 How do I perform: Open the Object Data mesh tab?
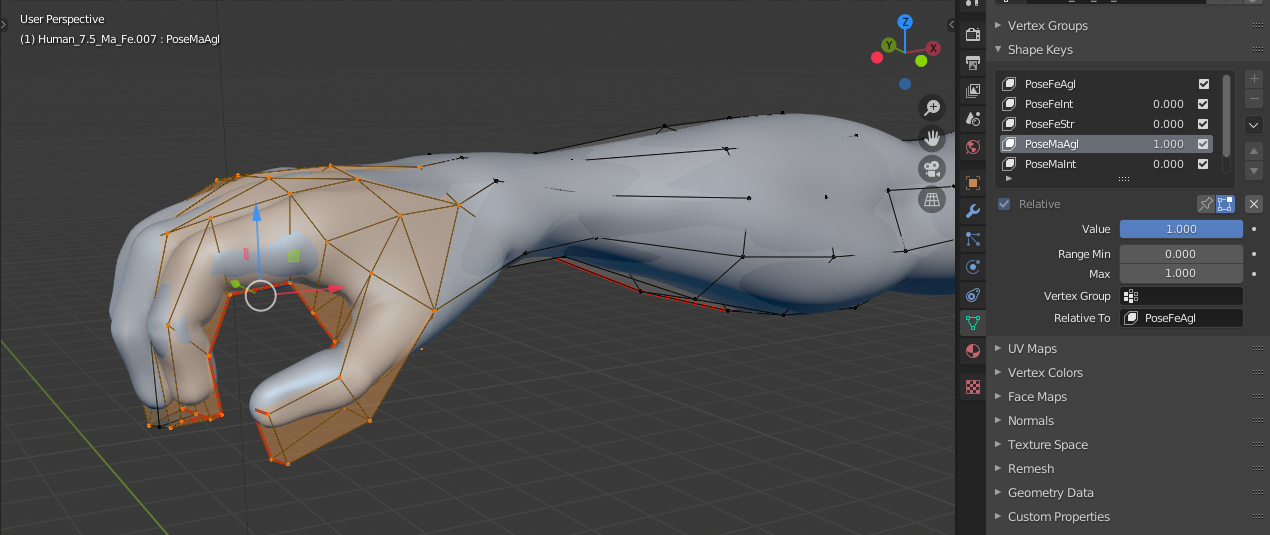coord(972,323)
